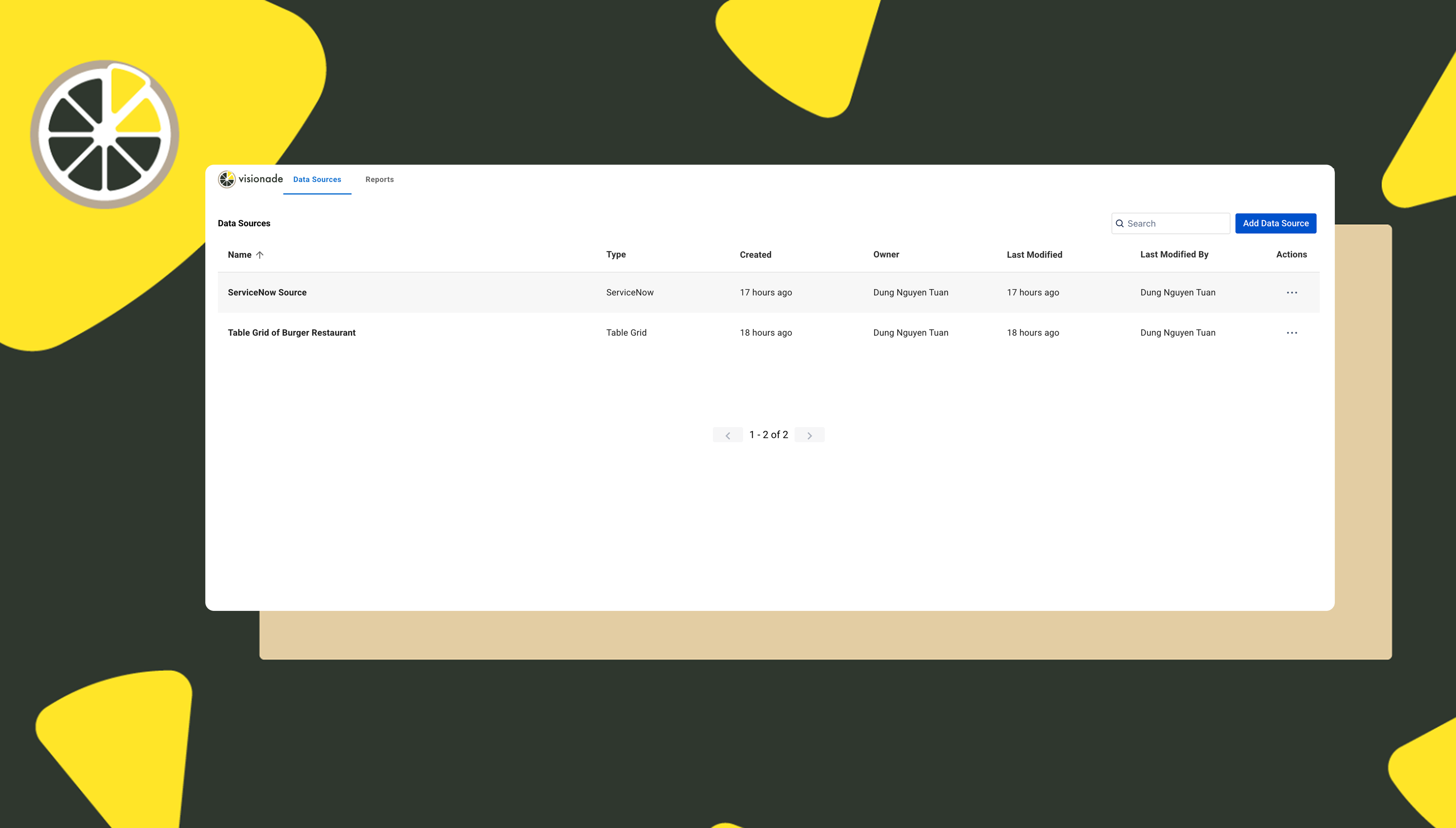
Task: Switch to the Reports tab
Action: point(379,180)
